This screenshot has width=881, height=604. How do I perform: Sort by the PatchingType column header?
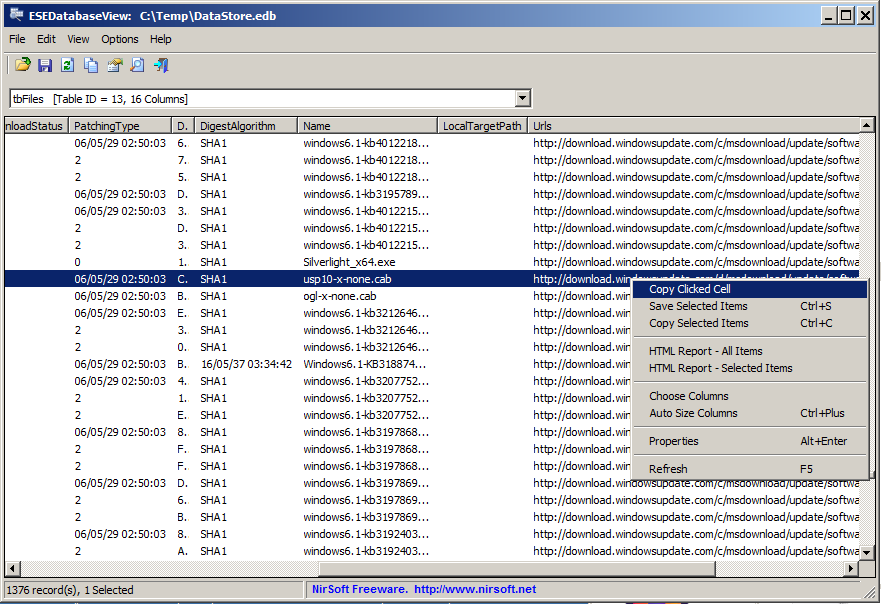pos(120,126)
